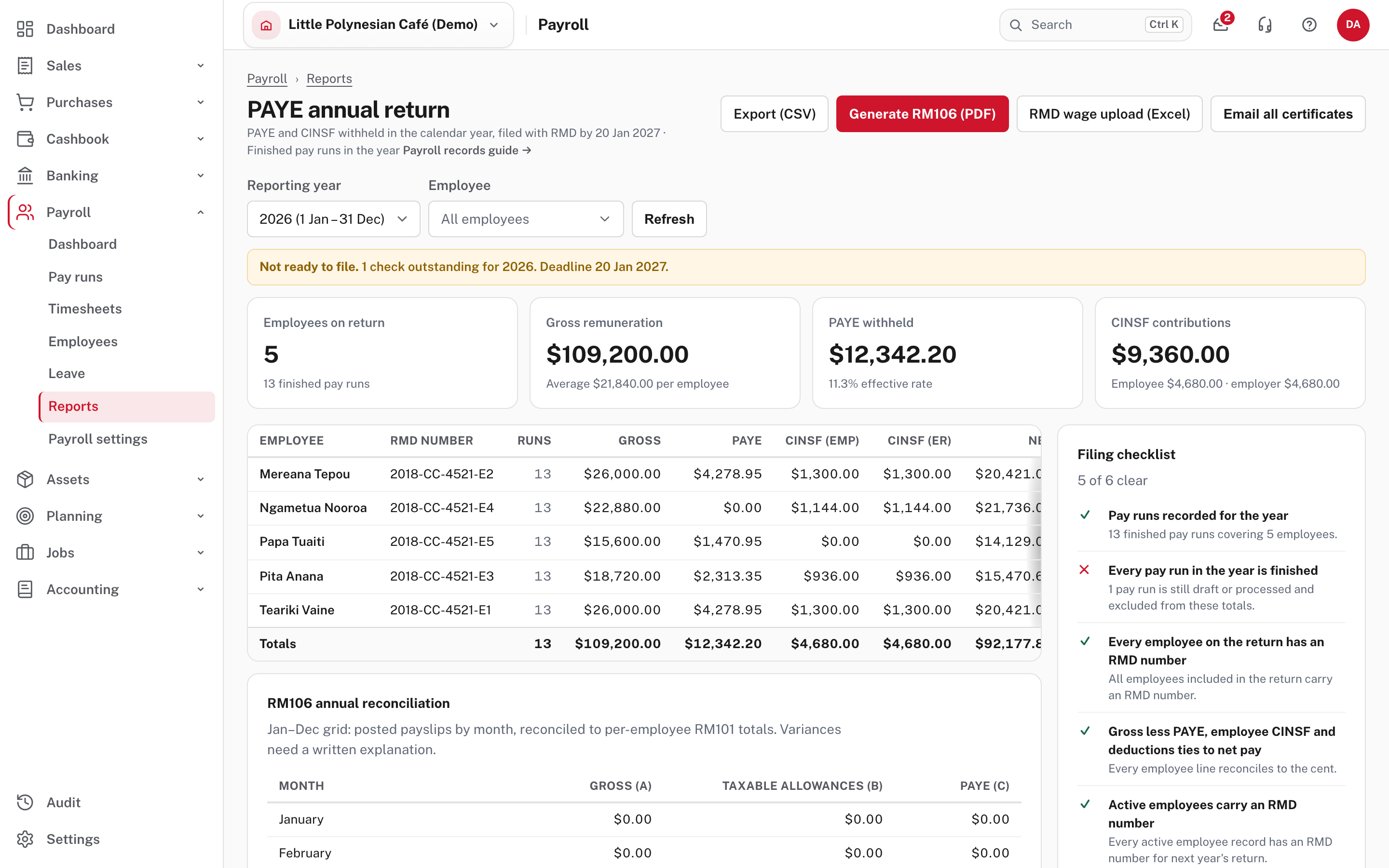Open the Little Polynesian Café company switcher
This screenshot has height=868, width=1389.
[x=378, y=25]
